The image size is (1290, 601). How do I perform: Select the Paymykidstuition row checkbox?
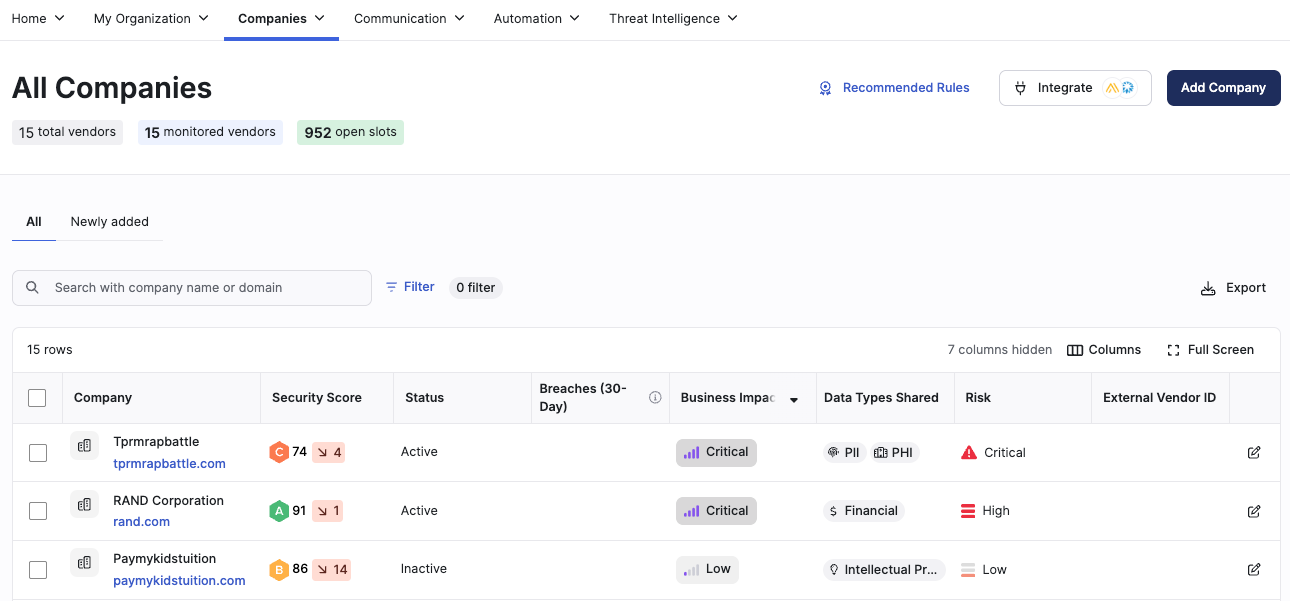point(37,570)
